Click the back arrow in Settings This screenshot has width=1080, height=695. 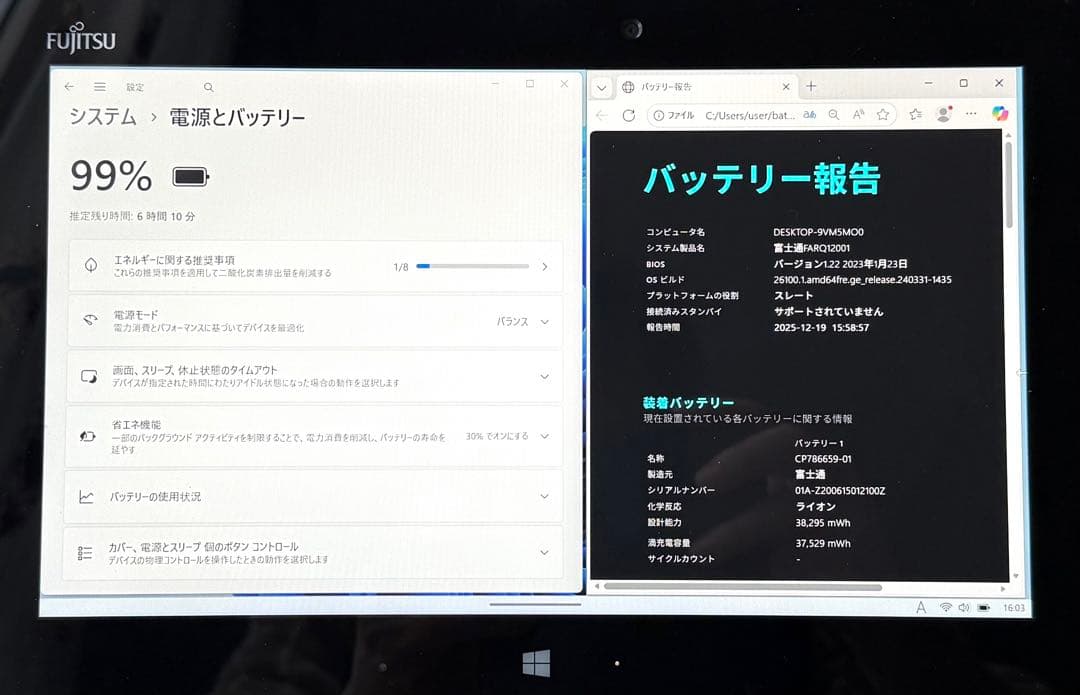tap(69, 86)
